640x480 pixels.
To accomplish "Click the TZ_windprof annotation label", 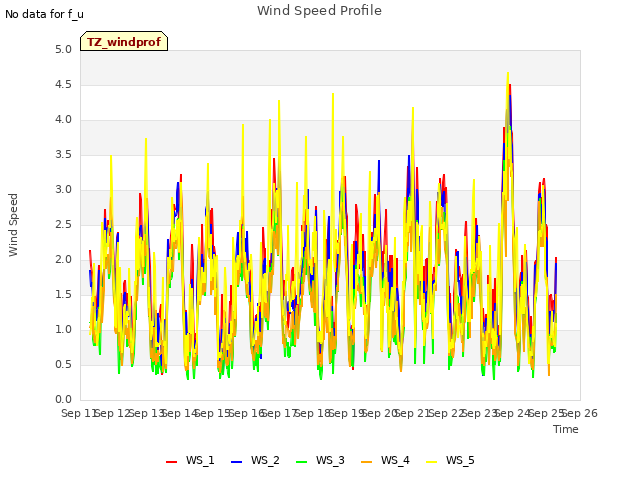I will coord(124,41).
